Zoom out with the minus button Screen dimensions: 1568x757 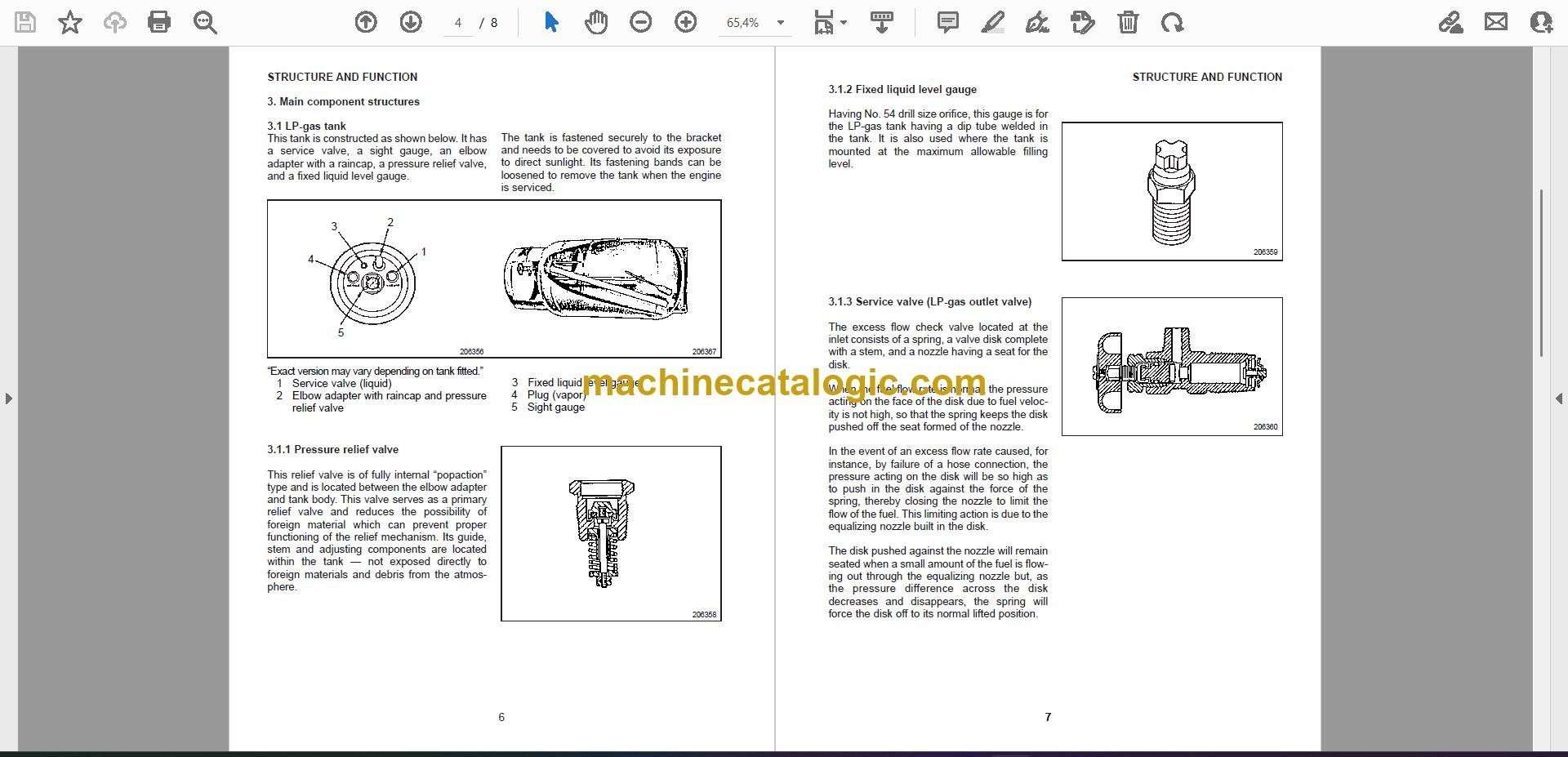click(x=641, y=23)
